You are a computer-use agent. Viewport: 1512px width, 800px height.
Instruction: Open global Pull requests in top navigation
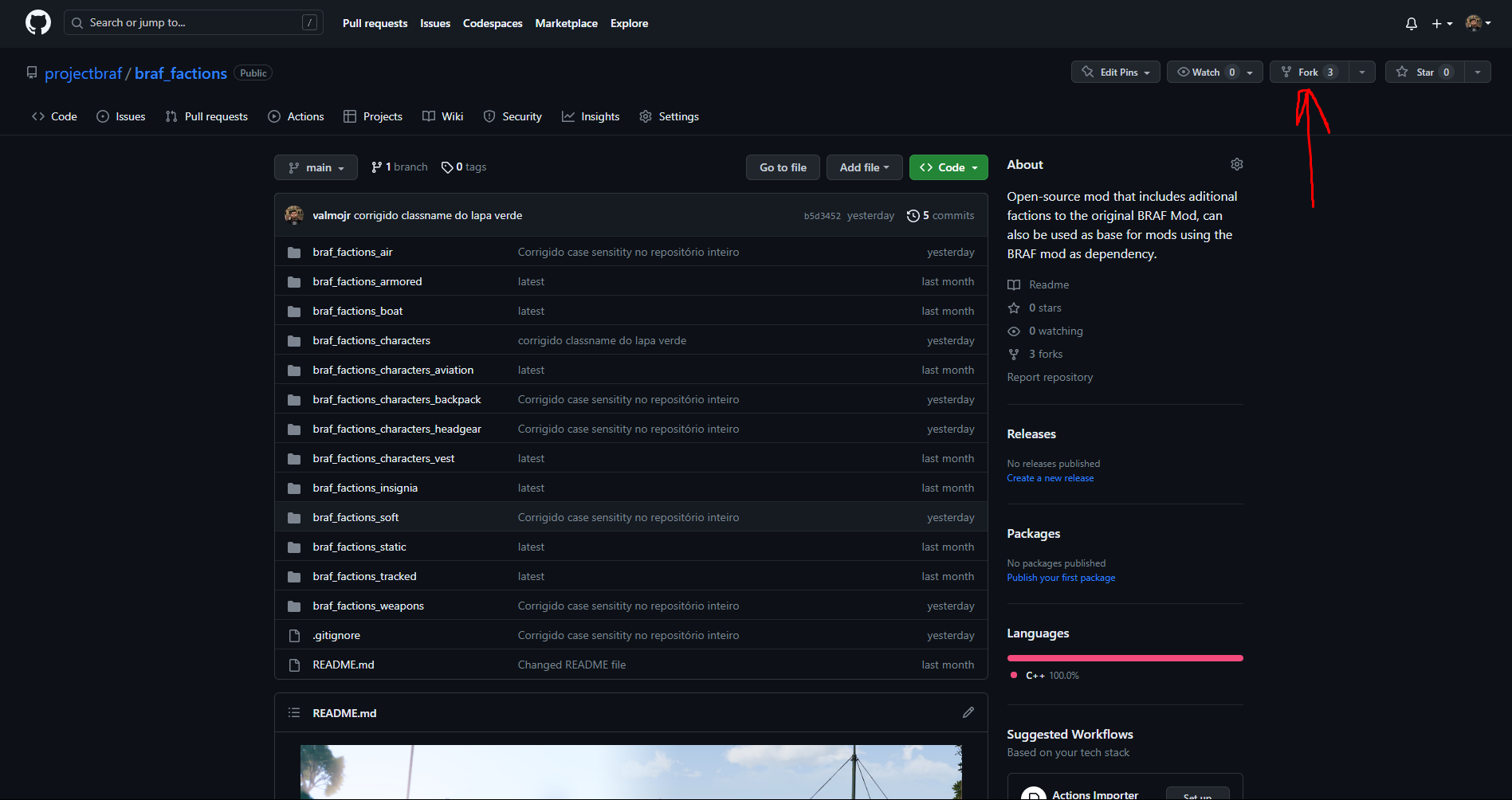tap(375, 23)
